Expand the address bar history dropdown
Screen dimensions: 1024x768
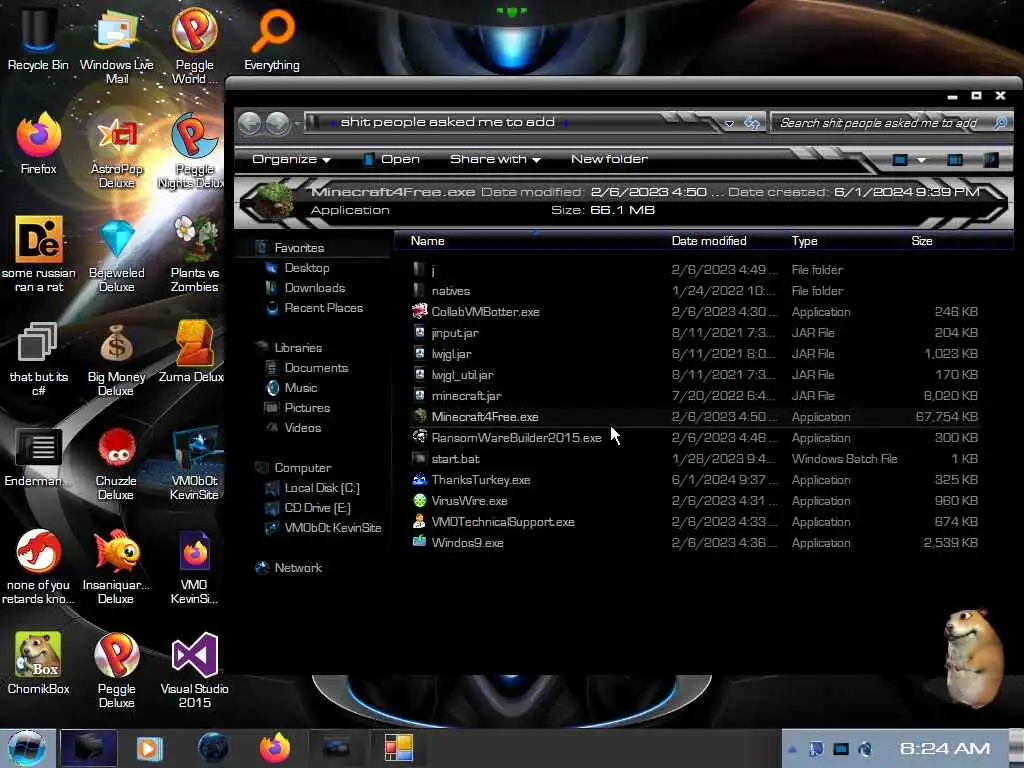pyautogui.click(x=729, y=123)
